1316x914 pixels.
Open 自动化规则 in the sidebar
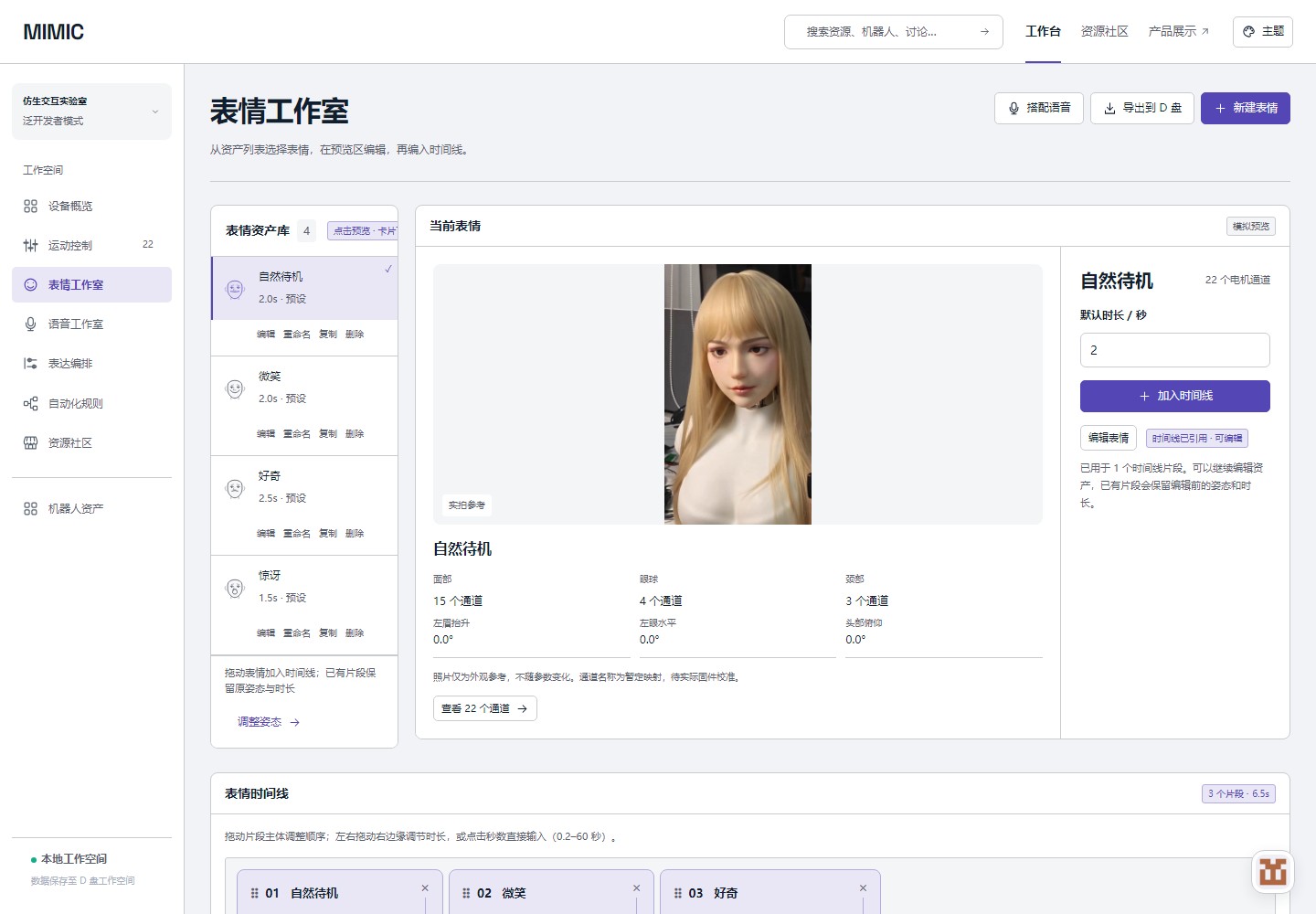pyautogui.click(x=91, y=403)
